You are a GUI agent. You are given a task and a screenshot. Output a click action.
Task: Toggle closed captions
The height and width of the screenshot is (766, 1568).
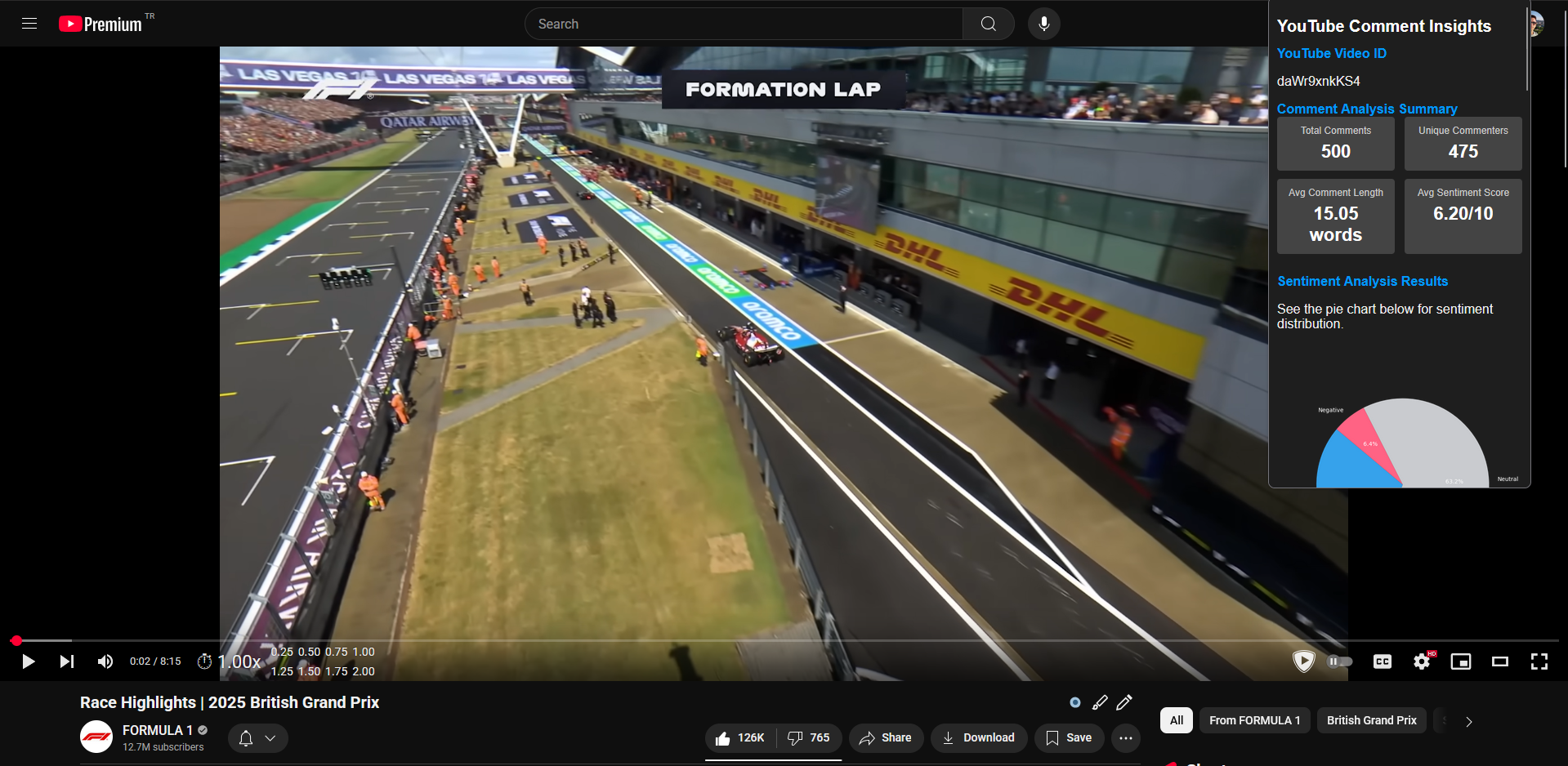pyautogui.click(x=1383, y=661)
